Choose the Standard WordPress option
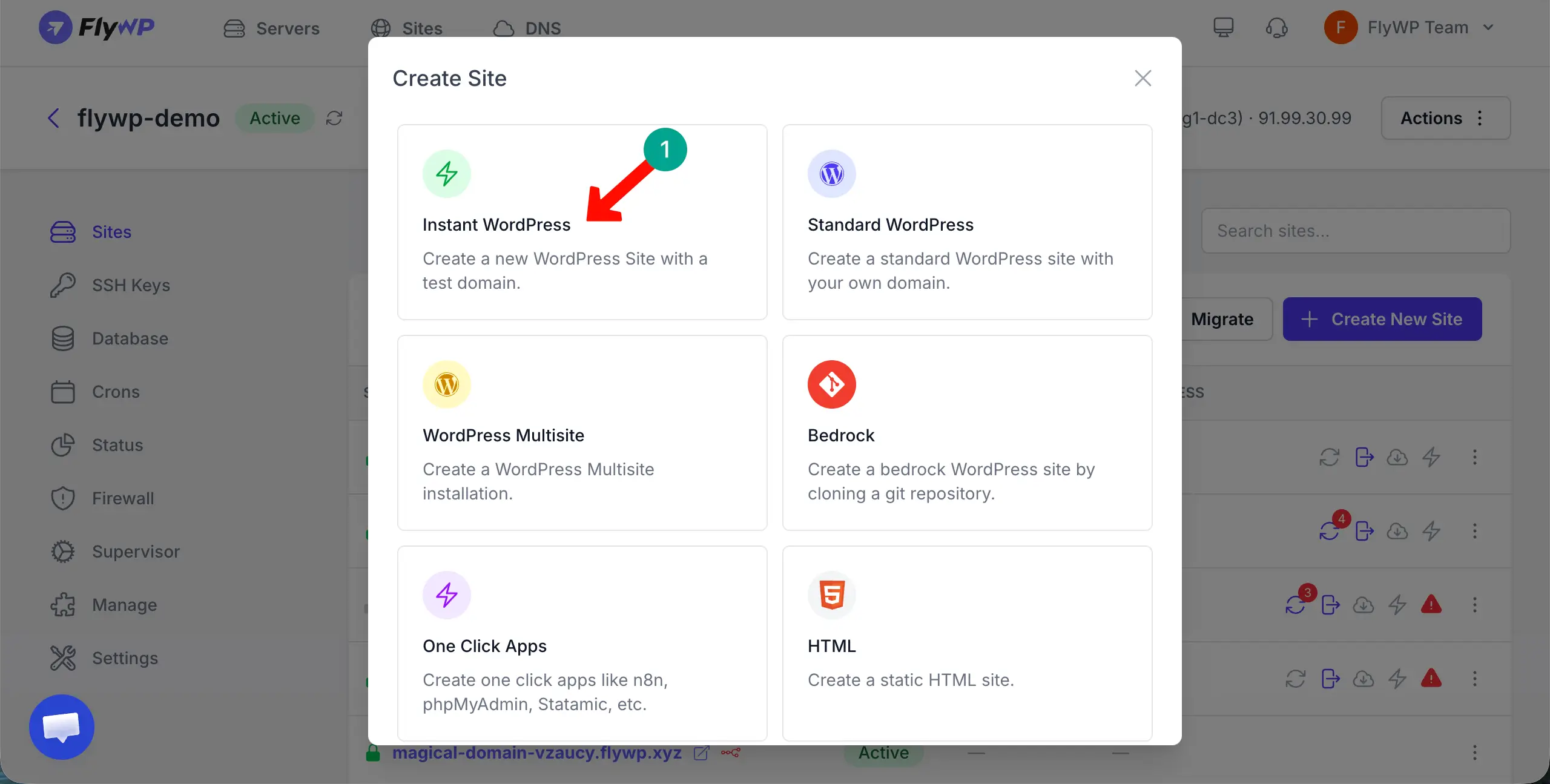 coord(967,222)
